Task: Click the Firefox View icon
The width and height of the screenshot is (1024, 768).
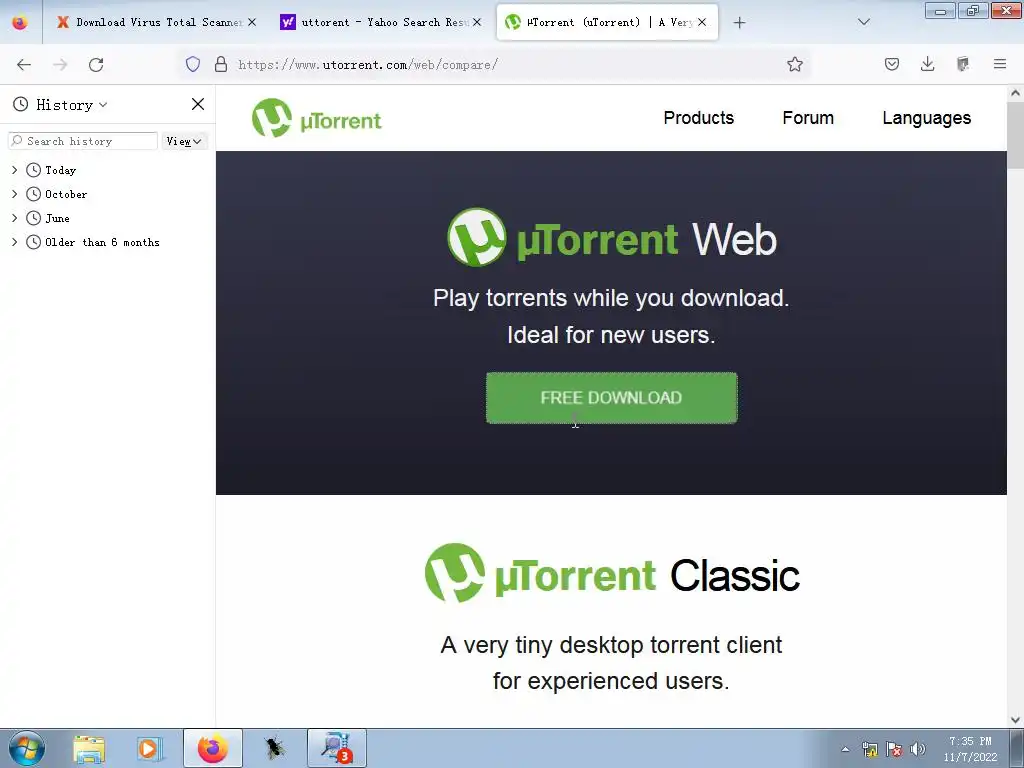Action: tap(20, 22)
